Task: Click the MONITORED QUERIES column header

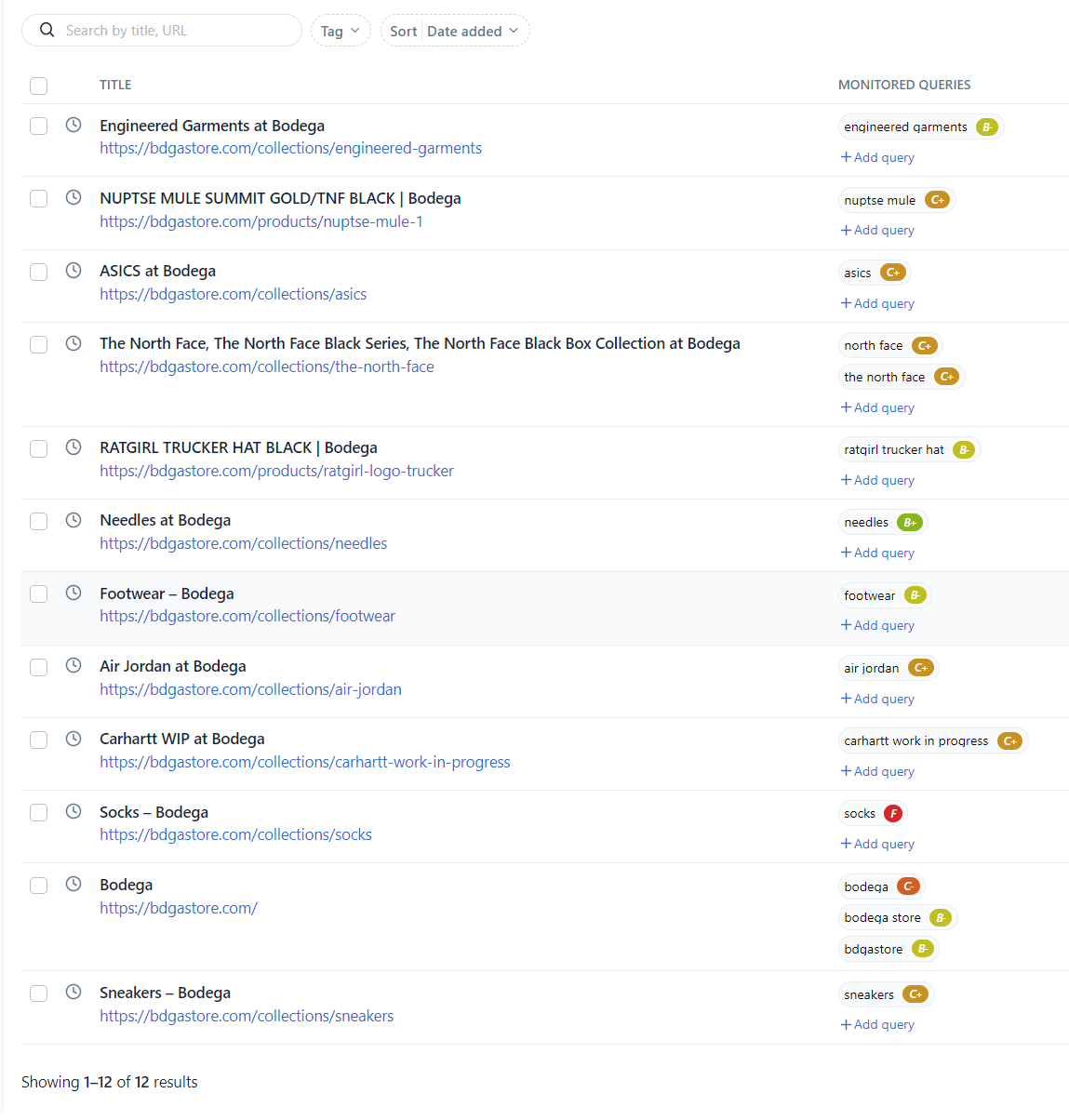Action: pyautogui.click(x=904, y=85)
